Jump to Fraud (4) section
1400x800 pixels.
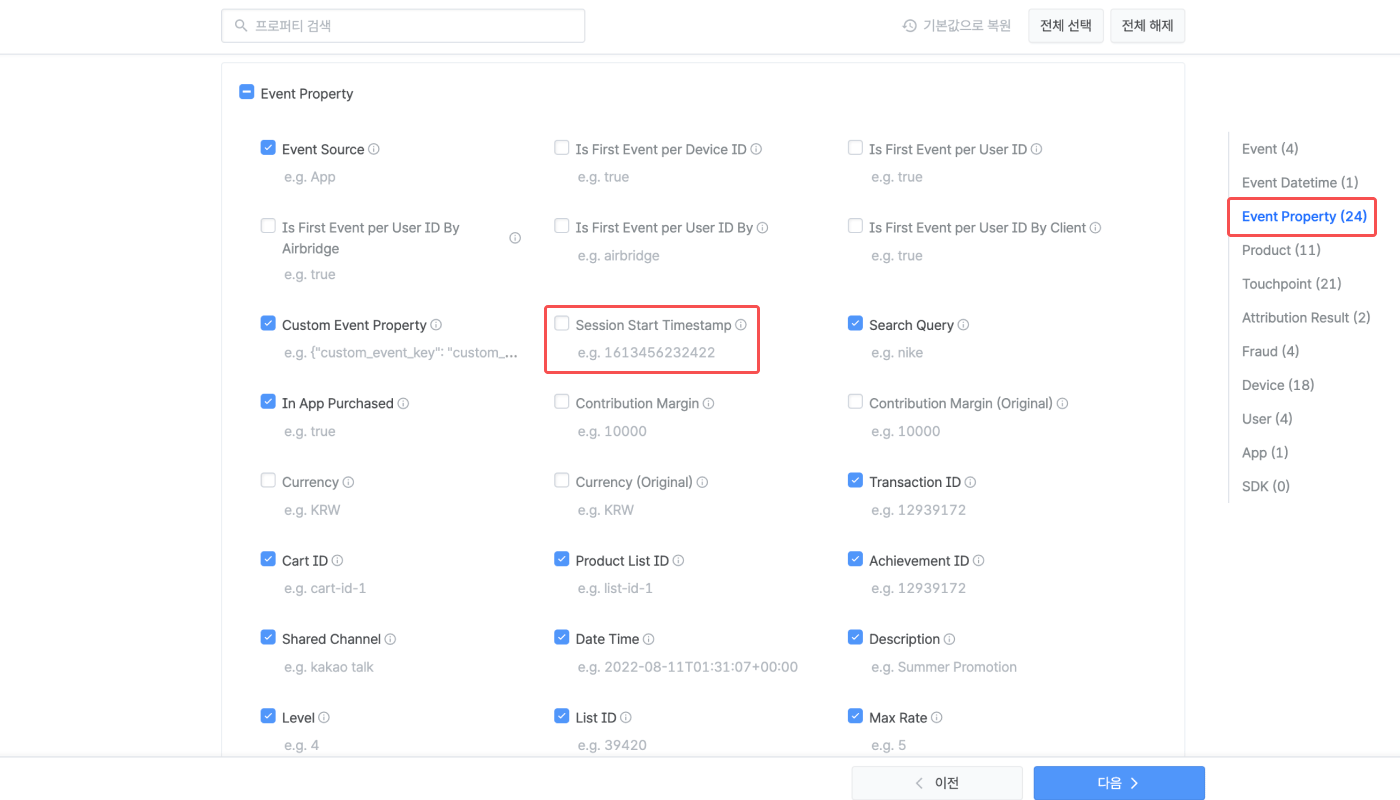[1271, 351]
